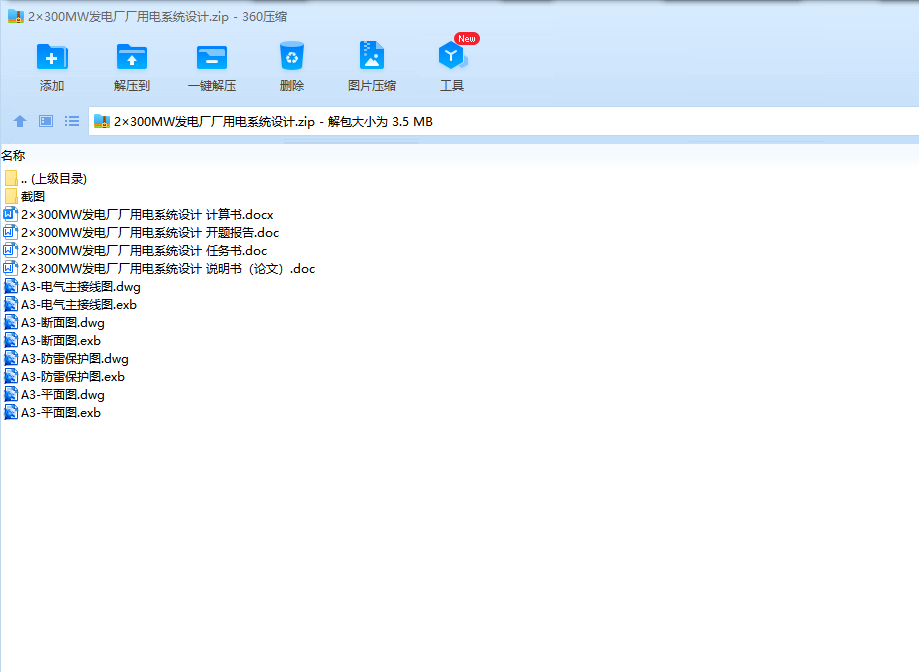This screenshot has height=672, width=919.
Task: Switch to icon view mode
Action: coord(46,121)
